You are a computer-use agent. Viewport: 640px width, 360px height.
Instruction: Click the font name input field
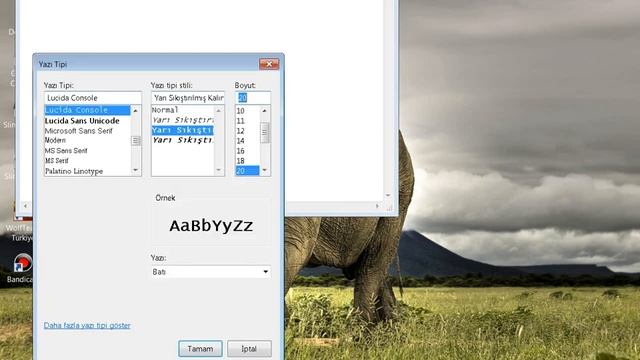[93, 98]
